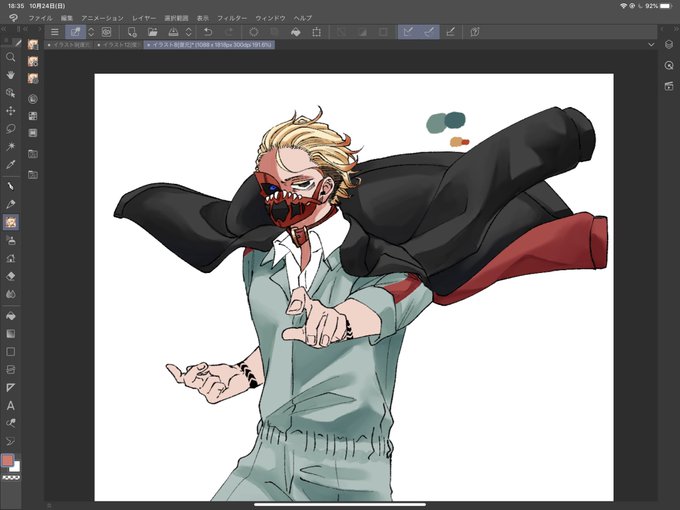This screenshot has width=680, height=510.
Task: Select the Airbrush tool
Action: pyautogui.click(x=10, y=240)
